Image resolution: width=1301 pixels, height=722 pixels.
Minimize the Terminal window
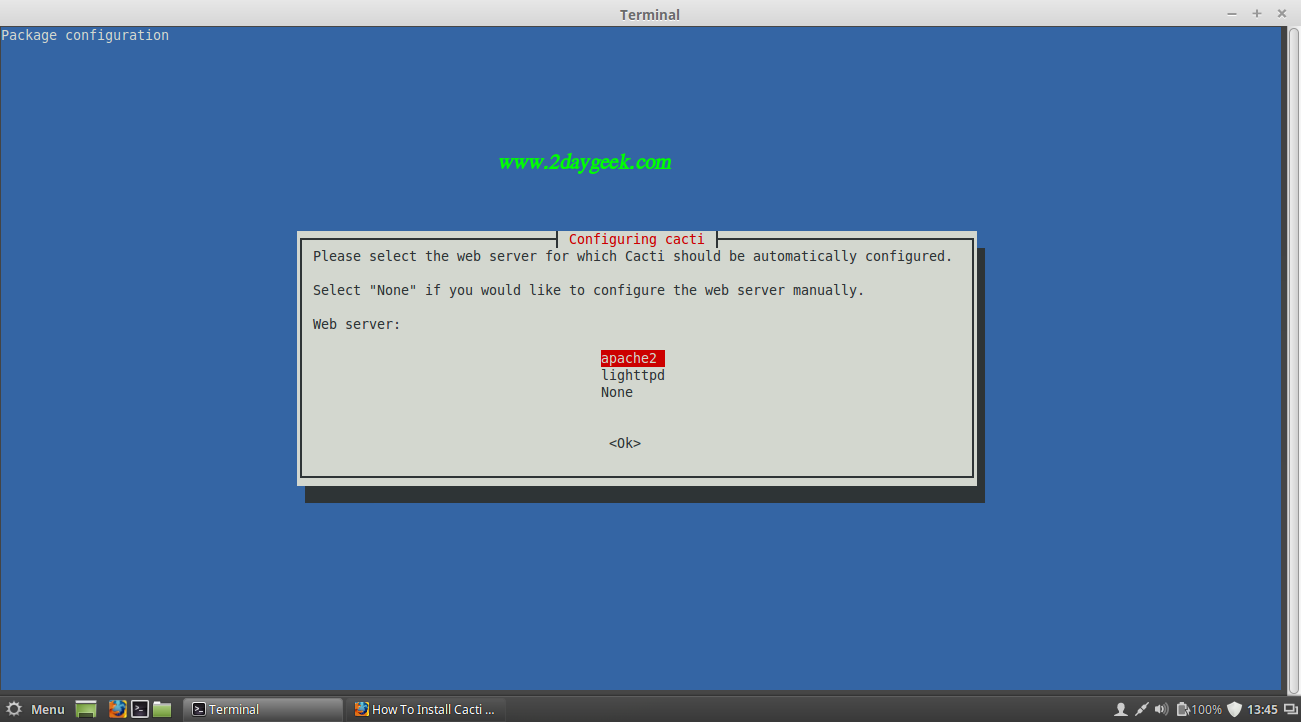coord(1233,13)
